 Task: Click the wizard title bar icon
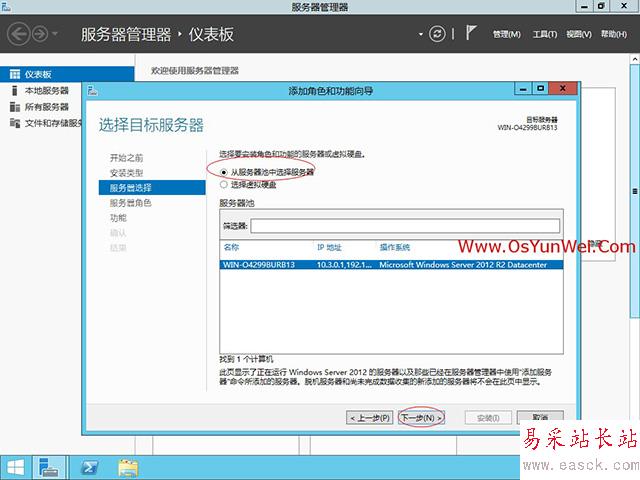click(93, 91)
